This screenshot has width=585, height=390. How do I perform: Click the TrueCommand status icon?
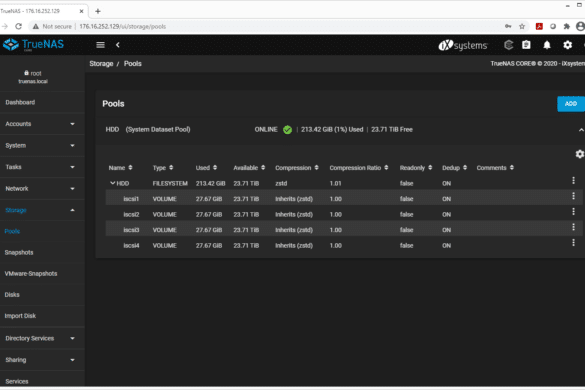click(508, 45)
